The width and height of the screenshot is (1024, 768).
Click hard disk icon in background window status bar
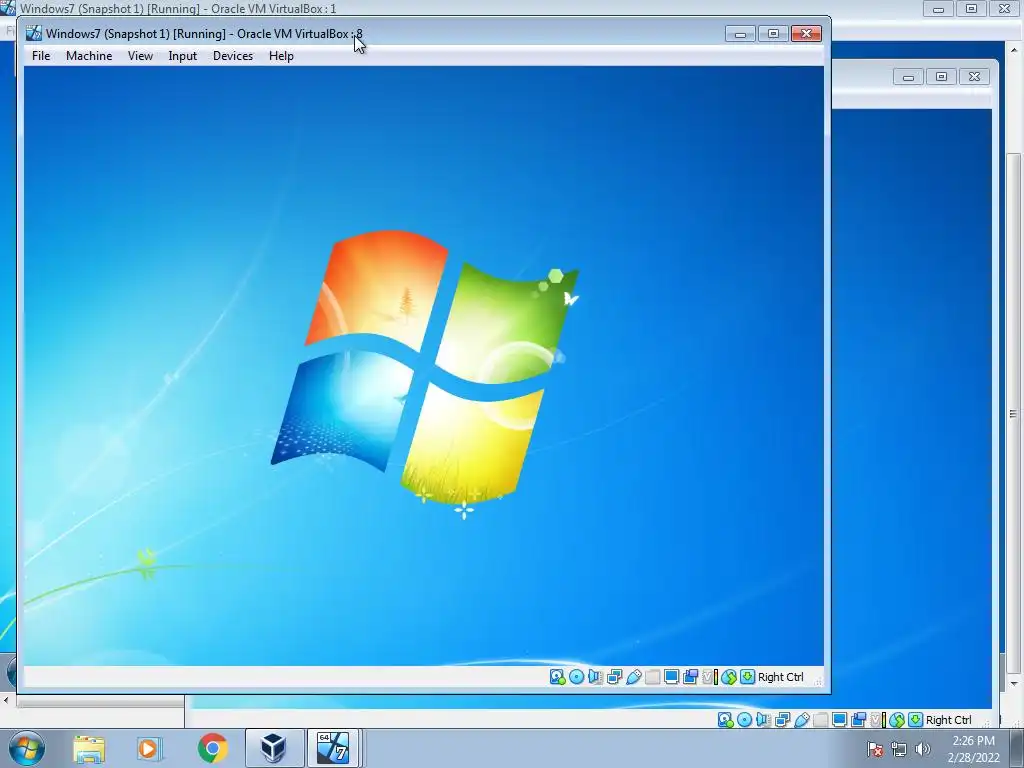point(725,720)
